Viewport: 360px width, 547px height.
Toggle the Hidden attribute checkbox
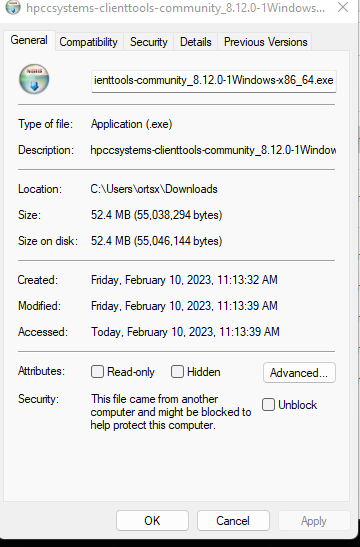coord(177,372)
